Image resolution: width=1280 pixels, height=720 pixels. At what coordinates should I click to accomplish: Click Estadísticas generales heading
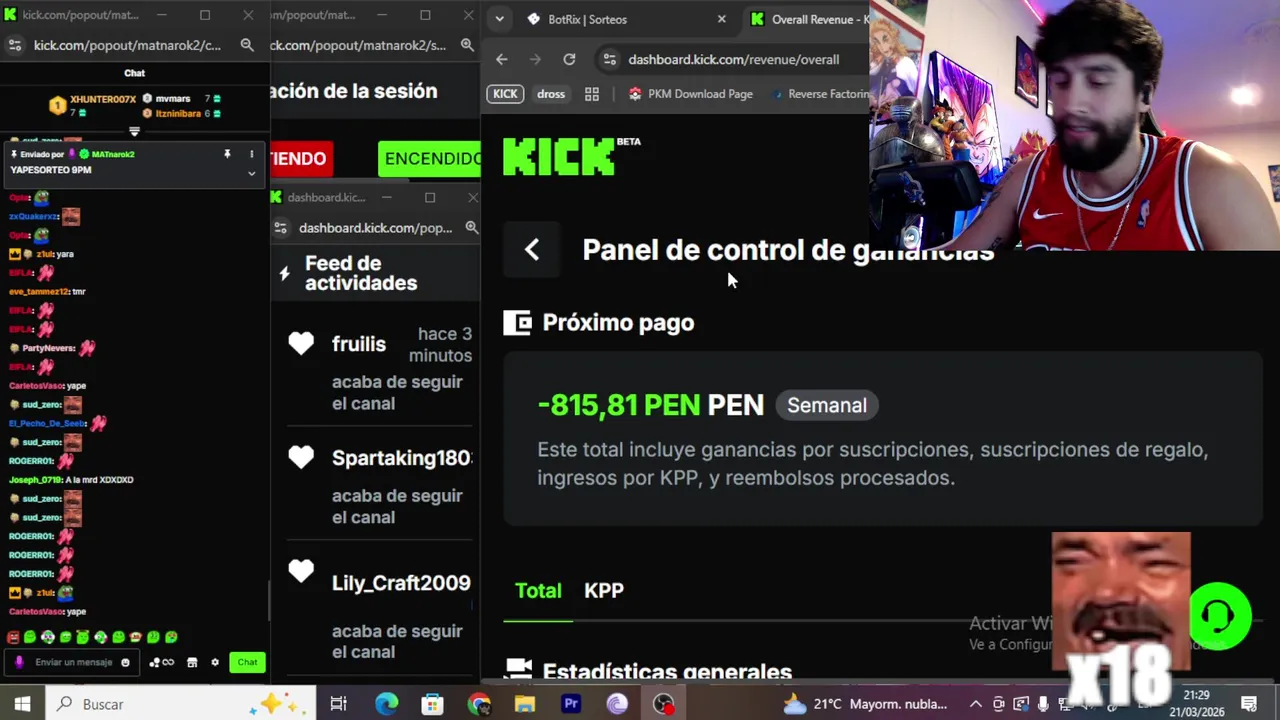[x=667, y=671]
